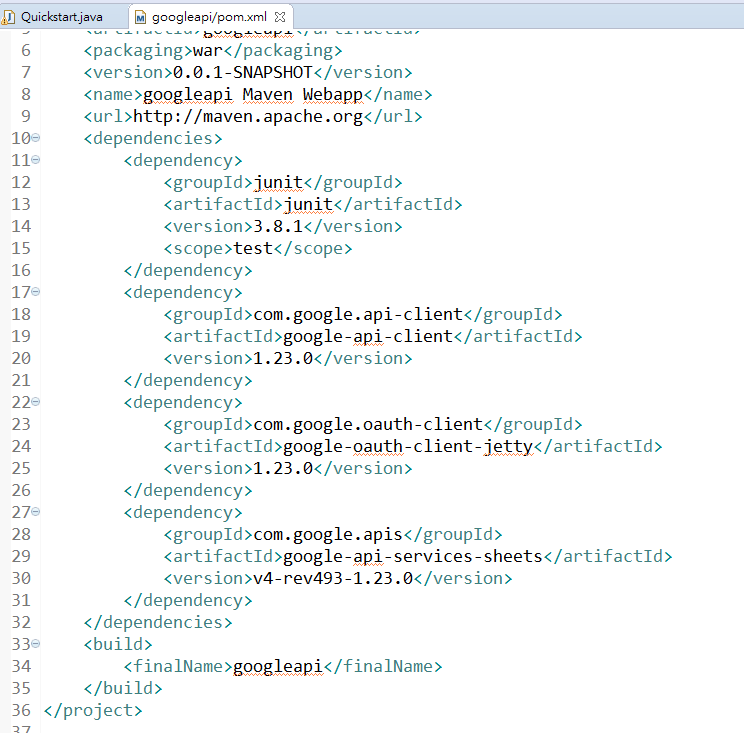
Task: Collapse the oauth-client dependency at line 22
Action: click(x=36, y=402)
